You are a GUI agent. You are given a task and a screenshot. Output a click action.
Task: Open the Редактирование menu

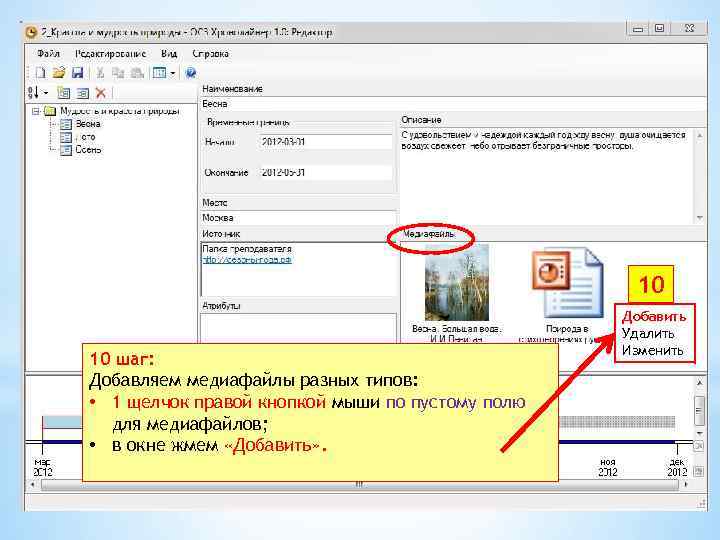click(110, 54)
